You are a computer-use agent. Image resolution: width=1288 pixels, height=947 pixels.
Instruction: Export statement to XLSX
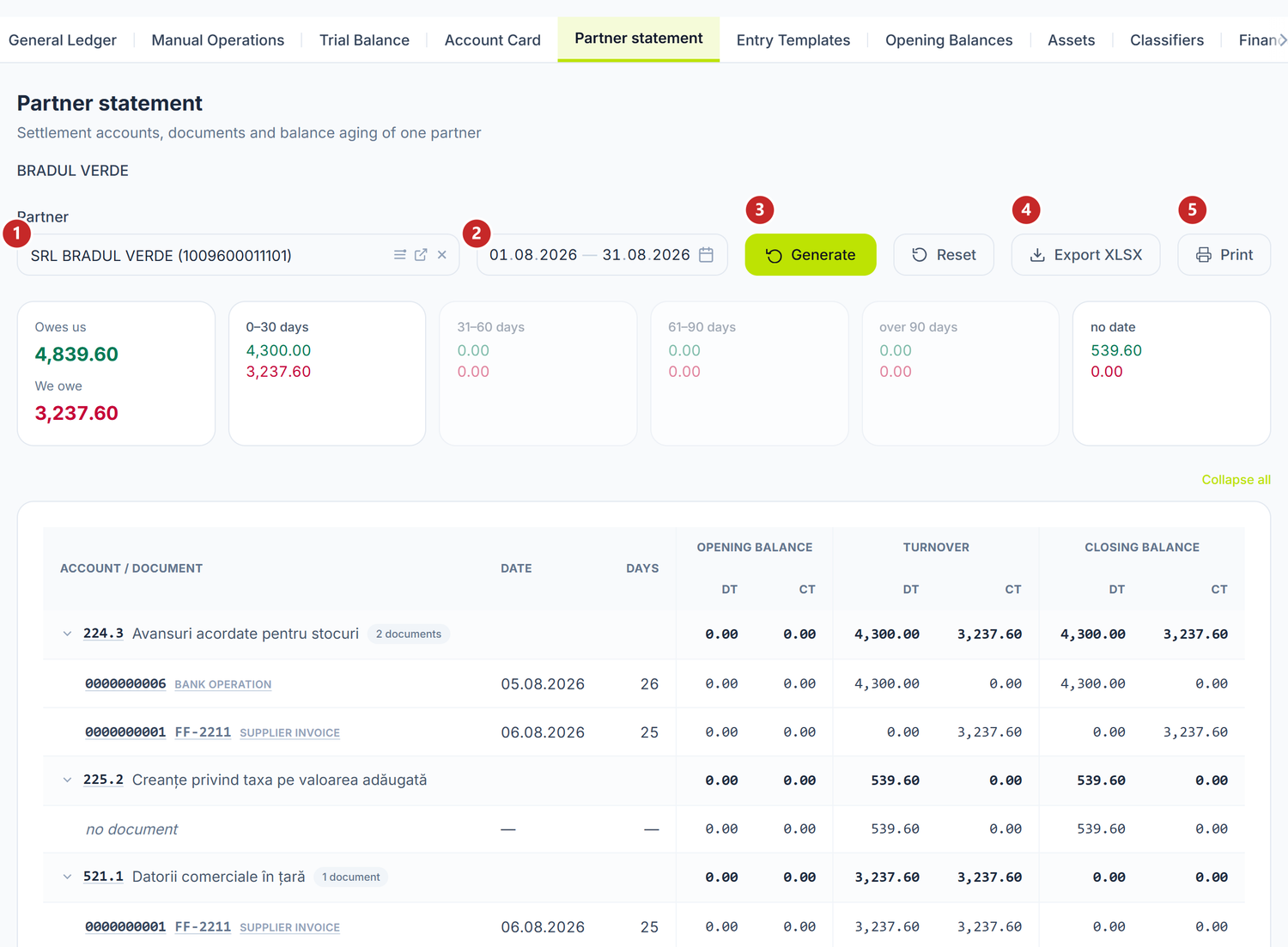pos(1085,255)
